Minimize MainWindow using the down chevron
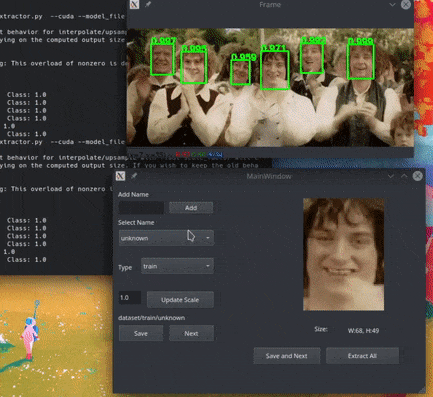The width and height of the screenshot is (433, 397). pos(391,176)
